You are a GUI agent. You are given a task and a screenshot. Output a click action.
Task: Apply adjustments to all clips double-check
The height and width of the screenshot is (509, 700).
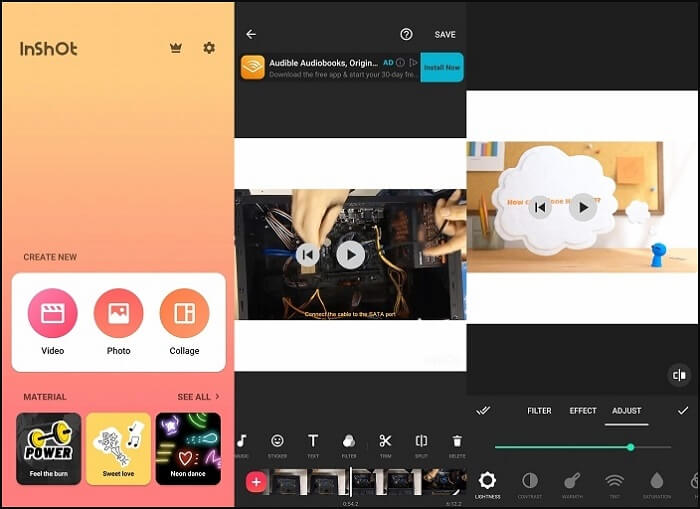pyautogui.click(x=484, y=410)
